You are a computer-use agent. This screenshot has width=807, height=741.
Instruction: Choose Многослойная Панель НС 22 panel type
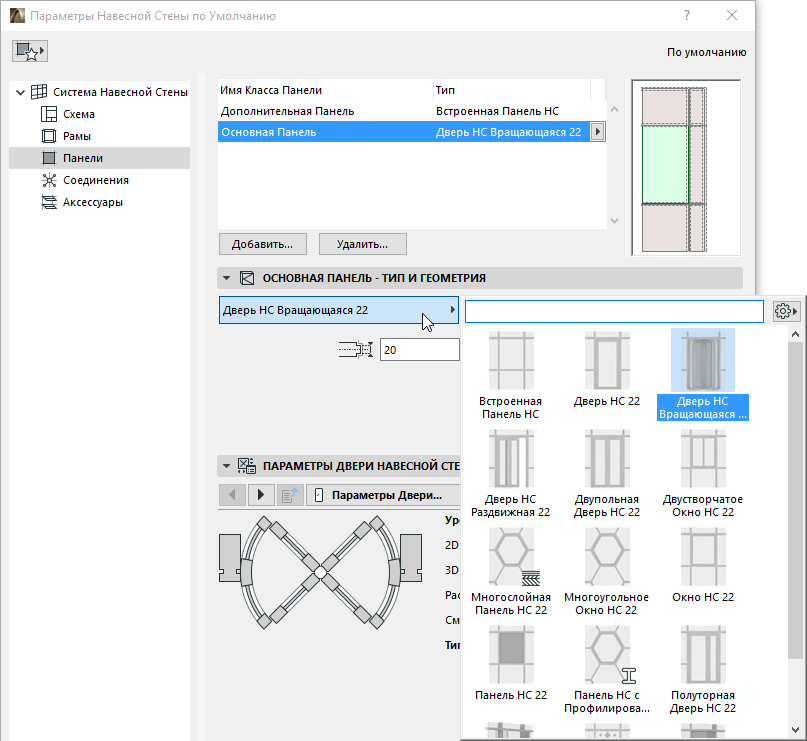coord(511,571)
